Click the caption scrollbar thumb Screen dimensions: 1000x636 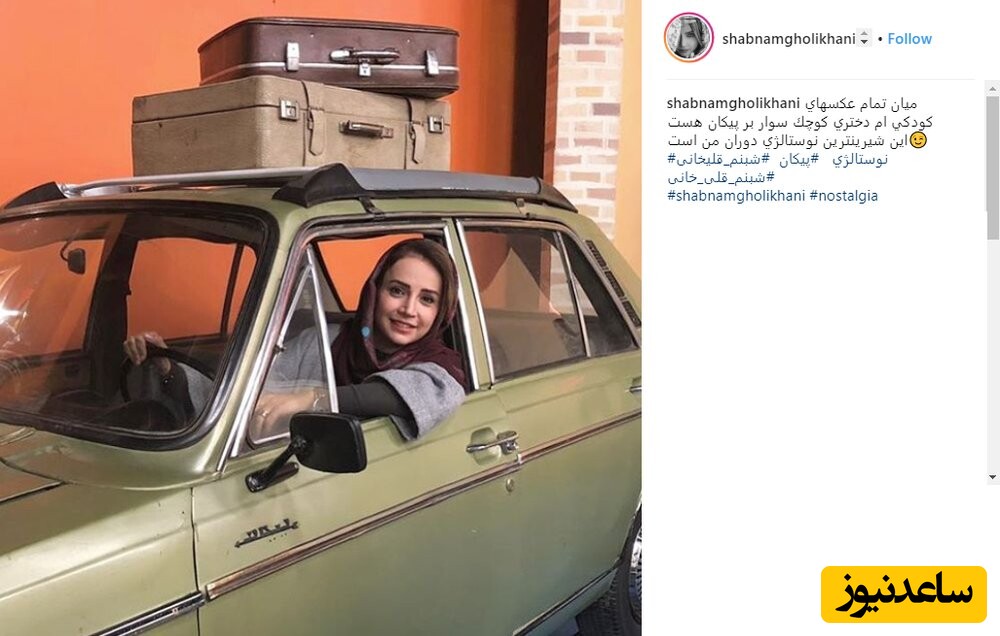coord(992,168)
